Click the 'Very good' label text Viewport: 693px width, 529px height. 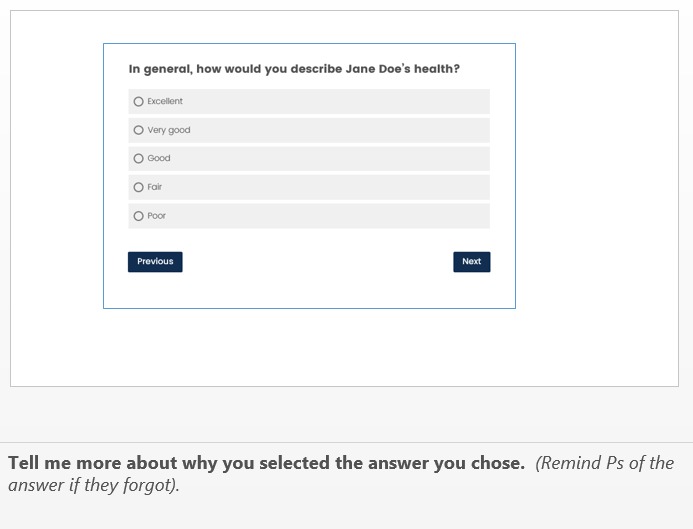tap(169, 130)
